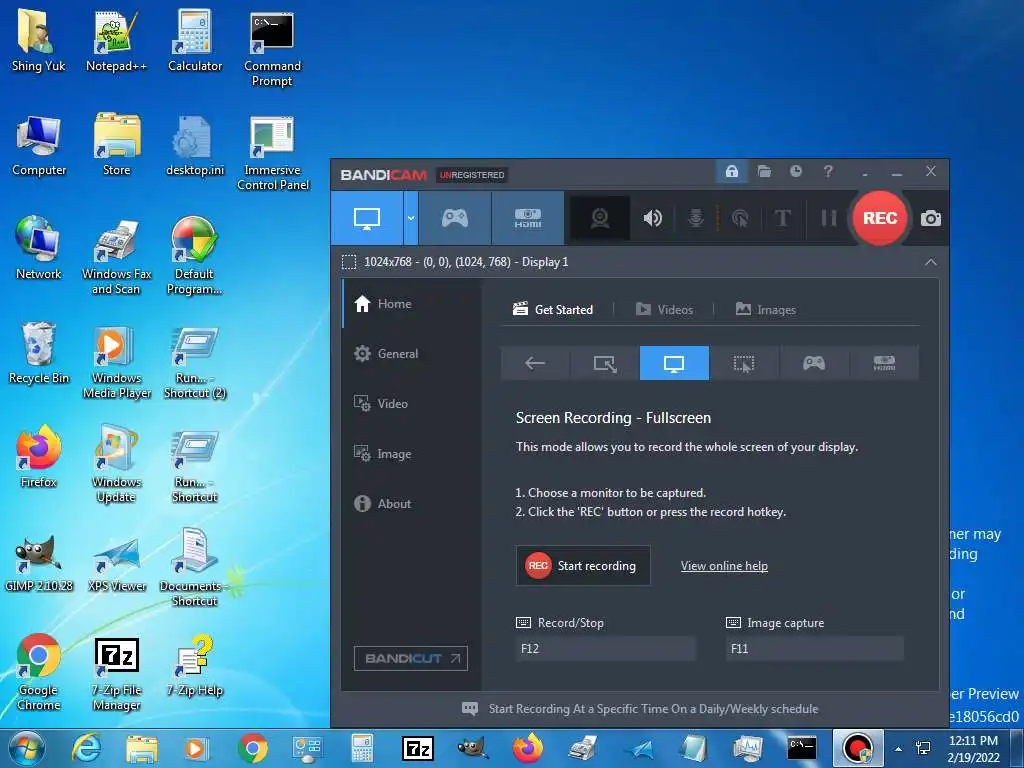Click the pause recording button
This screenshot has height=768, width=1024.
click(x=828, y=218)
